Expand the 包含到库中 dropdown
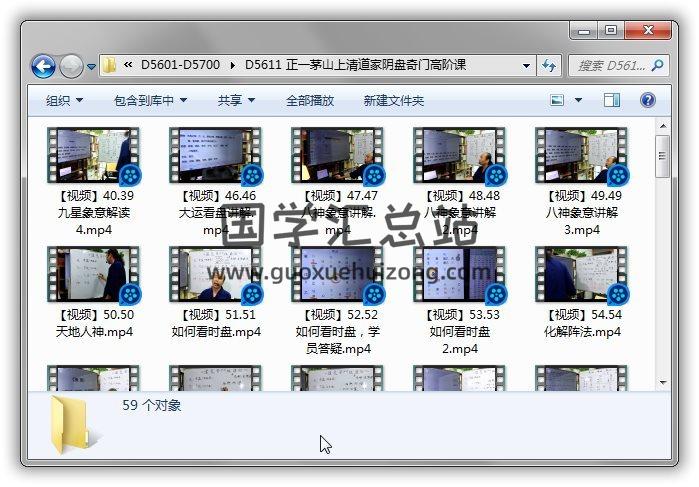Screen dimensions: 699x487 click(150, 101)
